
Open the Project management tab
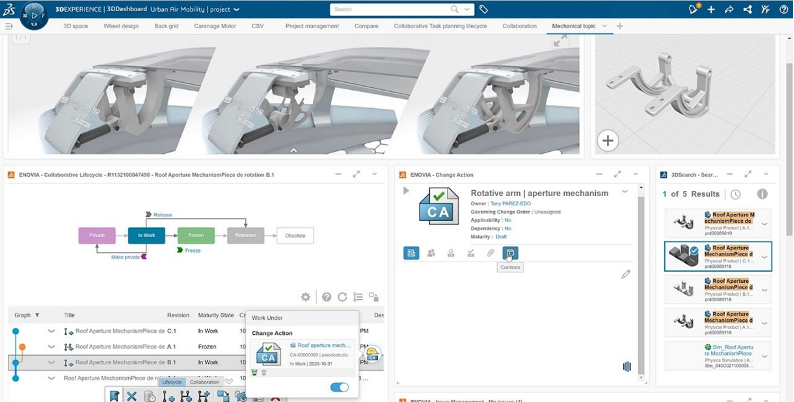(311, 25)
